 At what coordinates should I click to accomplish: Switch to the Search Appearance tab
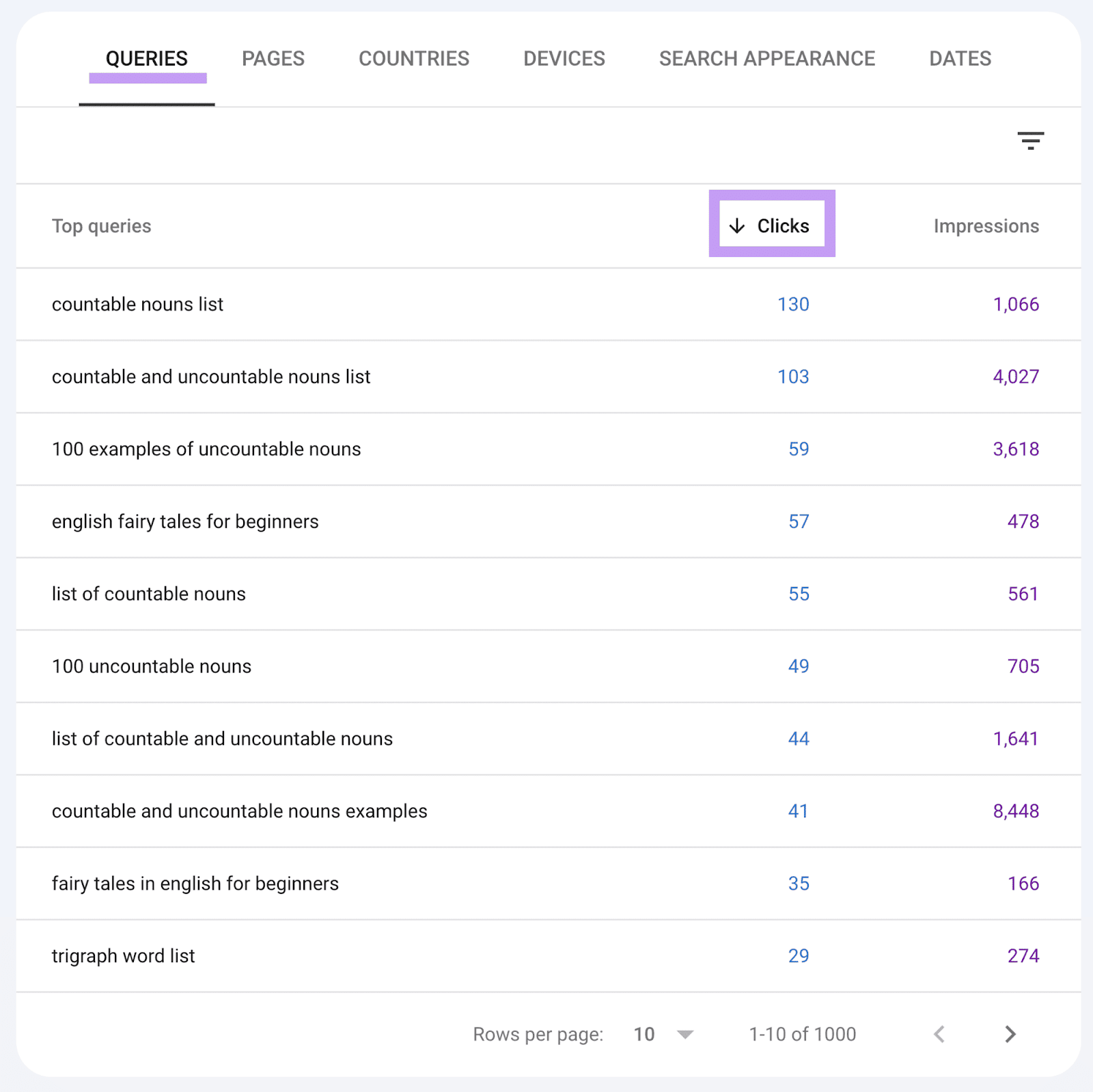point(767,59)
